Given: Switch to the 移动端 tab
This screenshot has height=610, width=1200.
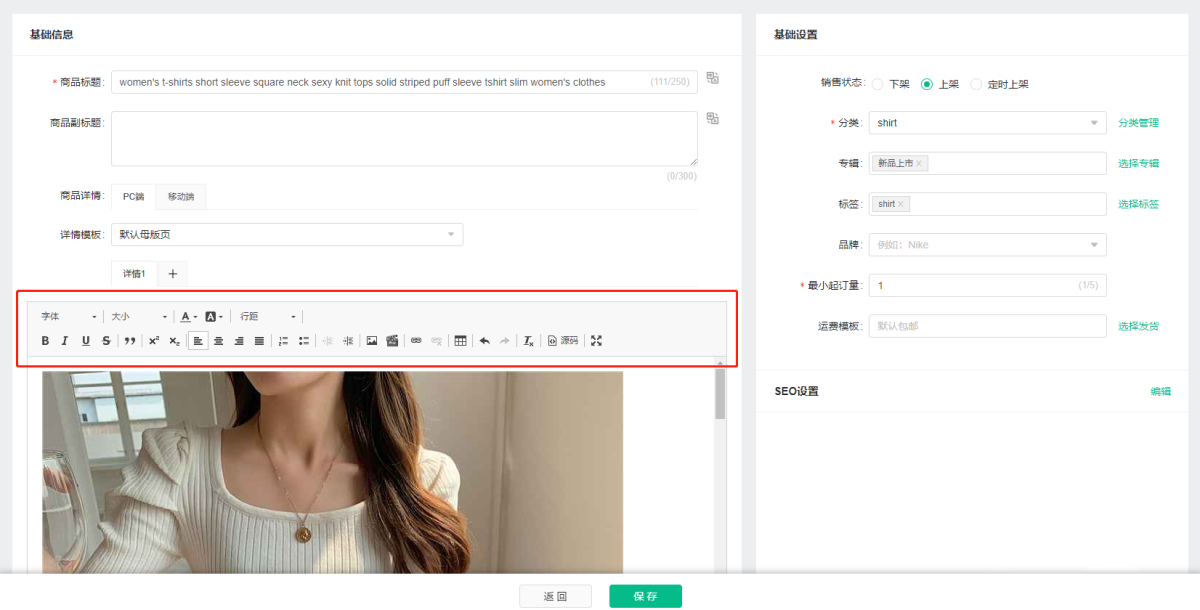Looking at the screenshot, I should 181,197.
